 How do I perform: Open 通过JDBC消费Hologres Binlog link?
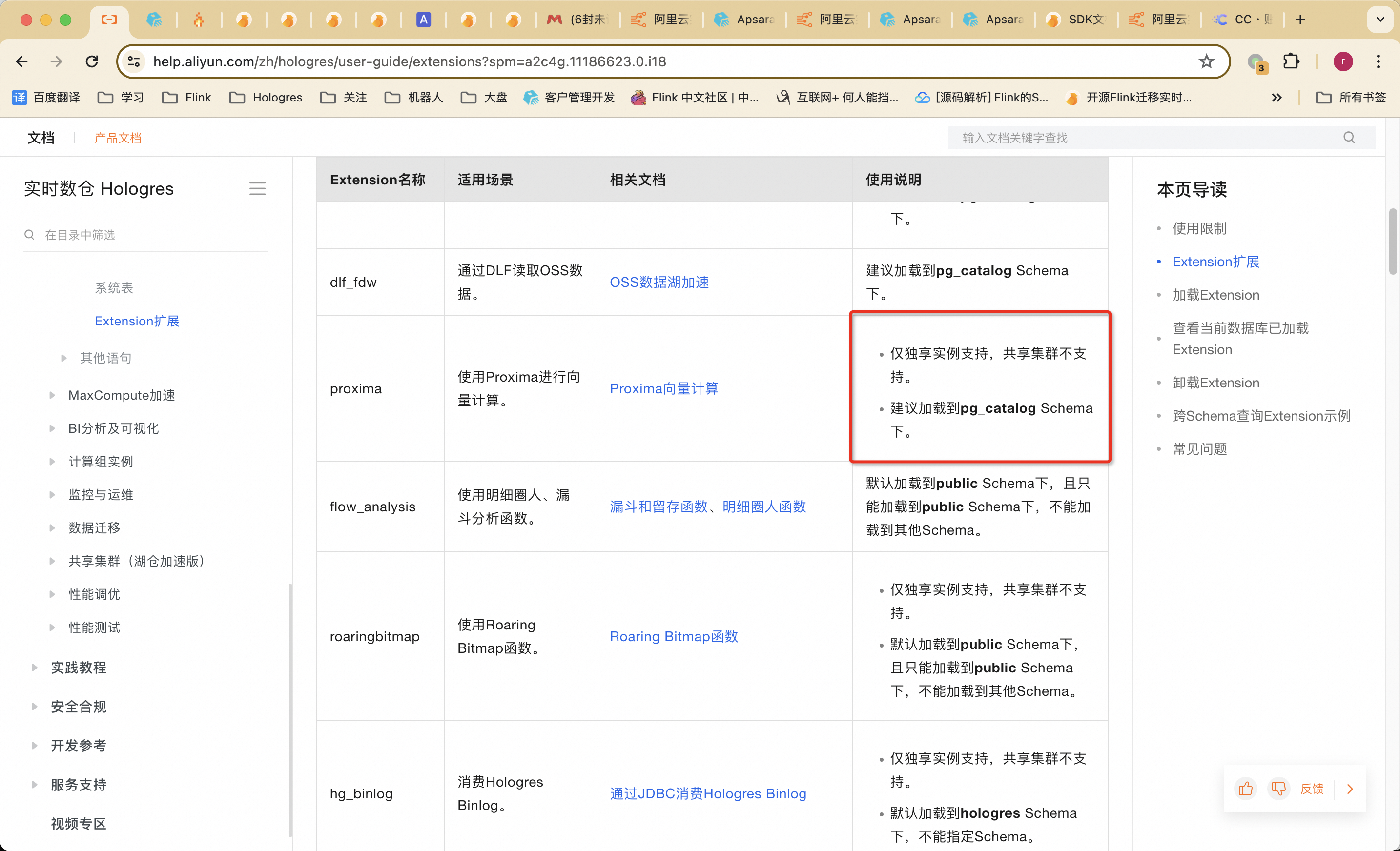click(x=708, y=793)
